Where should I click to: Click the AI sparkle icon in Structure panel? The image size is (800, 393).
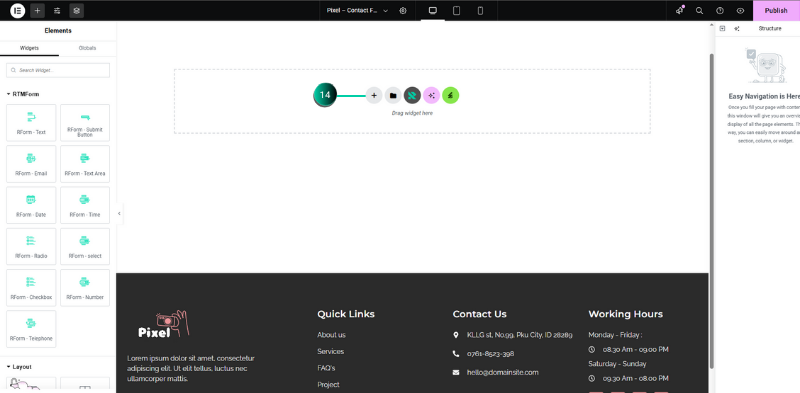[737, 29]
